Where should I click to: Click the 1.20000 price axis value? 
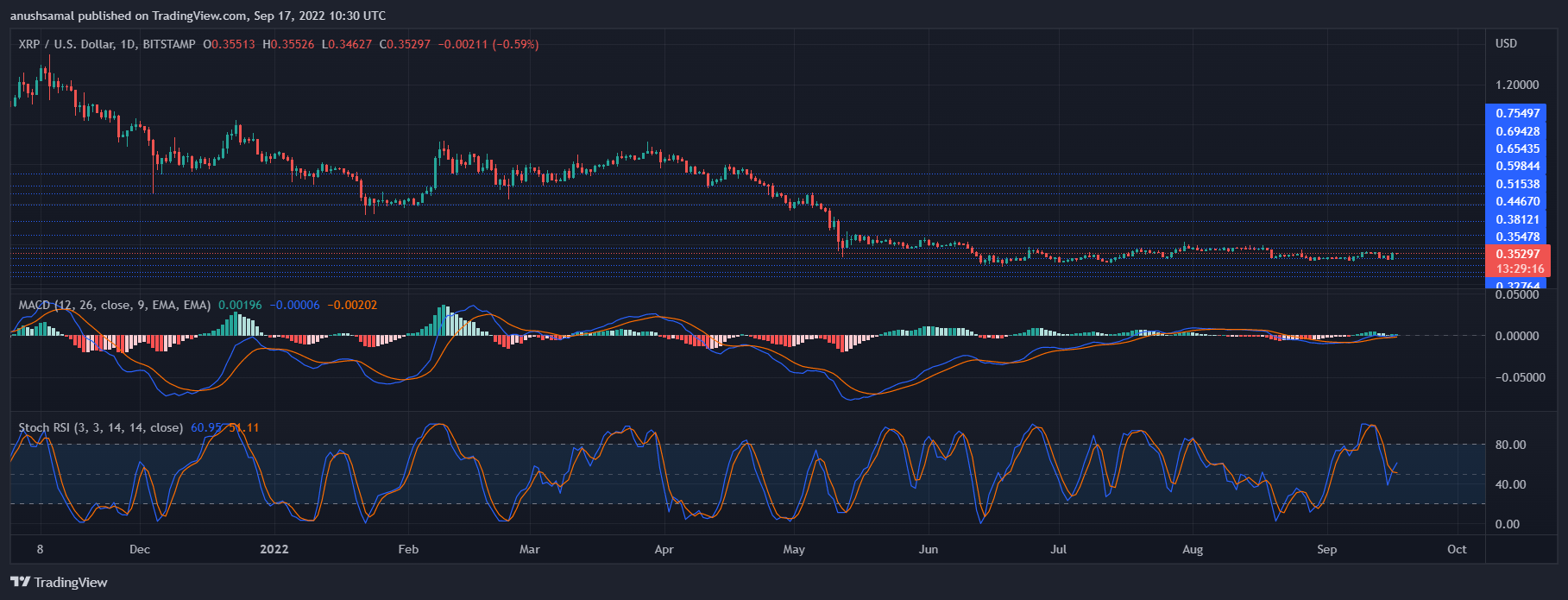[x=1517, y=85]
